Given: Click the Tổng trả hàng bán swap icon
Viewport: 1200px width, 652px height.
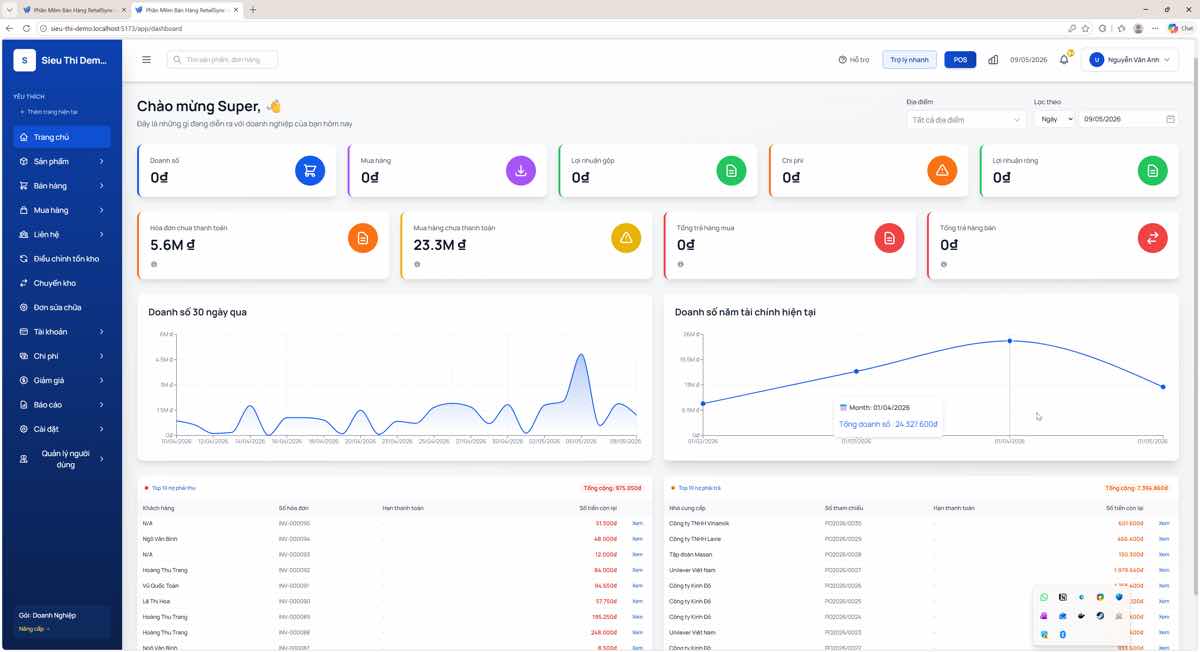Looking at the screenshot, I should (1152, 238).
